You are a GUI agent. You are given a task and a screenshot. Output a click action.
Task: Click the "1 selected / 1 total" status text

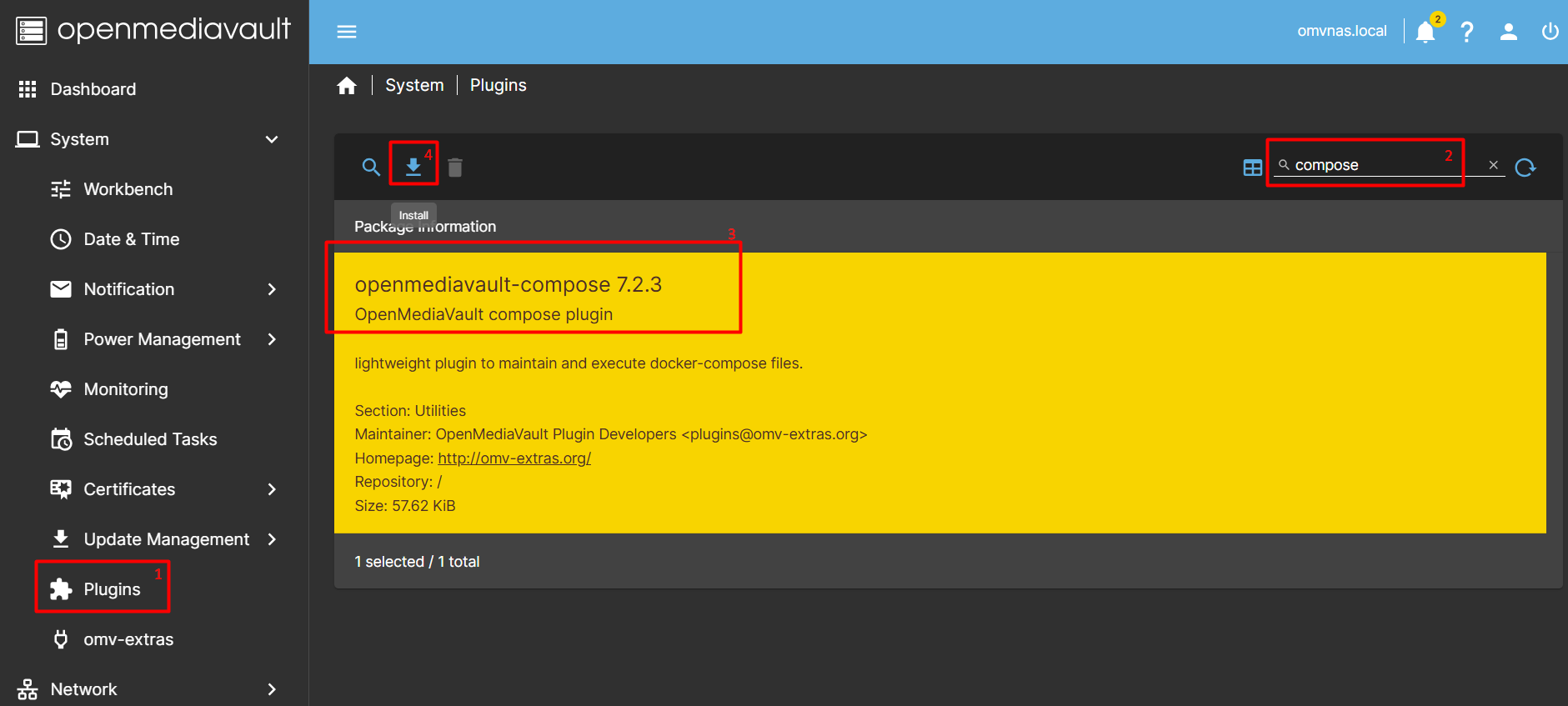(x=417, y=562)
